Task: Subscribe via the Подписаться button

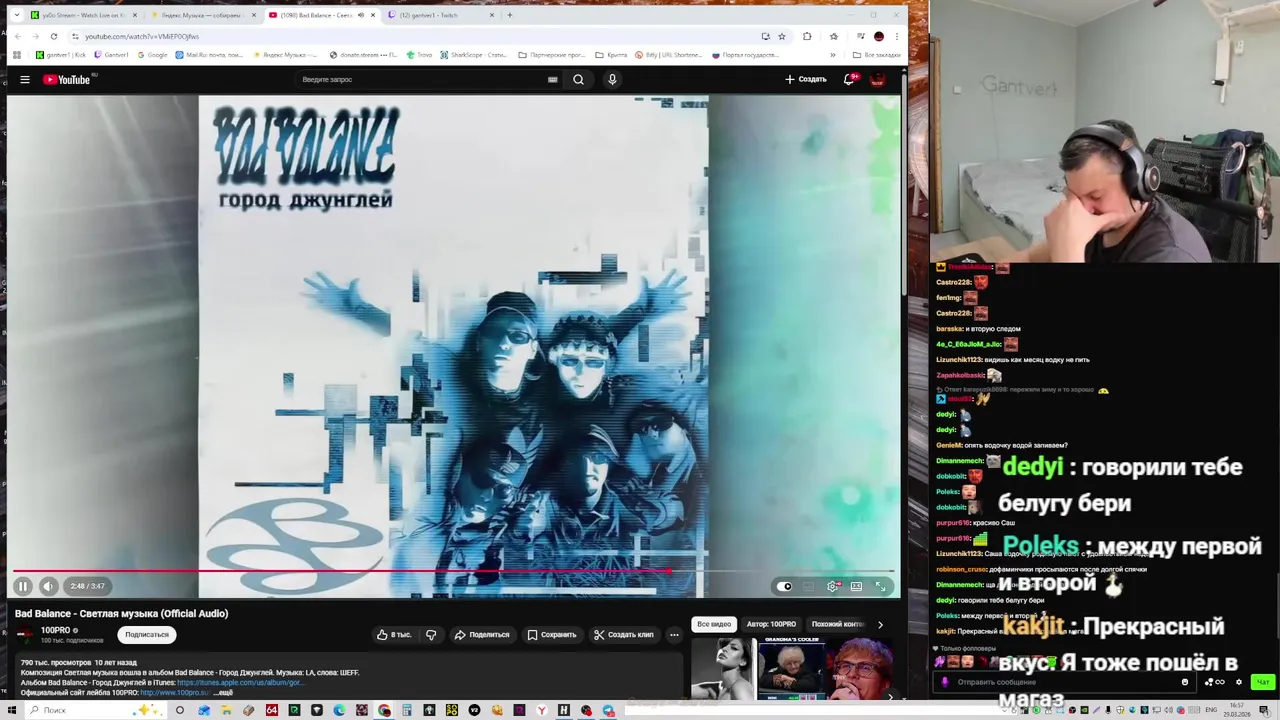Action: 147,634
